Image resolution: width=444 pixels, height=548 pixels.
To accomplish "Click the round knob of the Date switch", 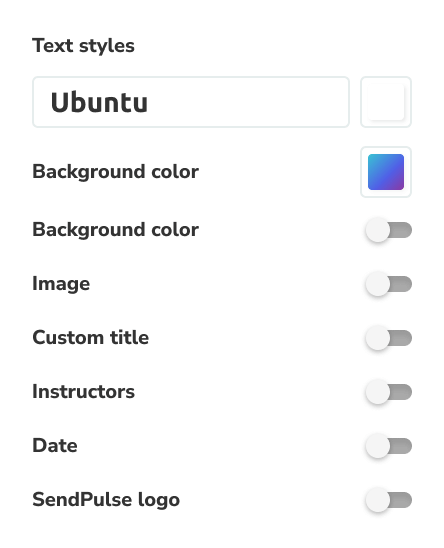I will point(378,446).
